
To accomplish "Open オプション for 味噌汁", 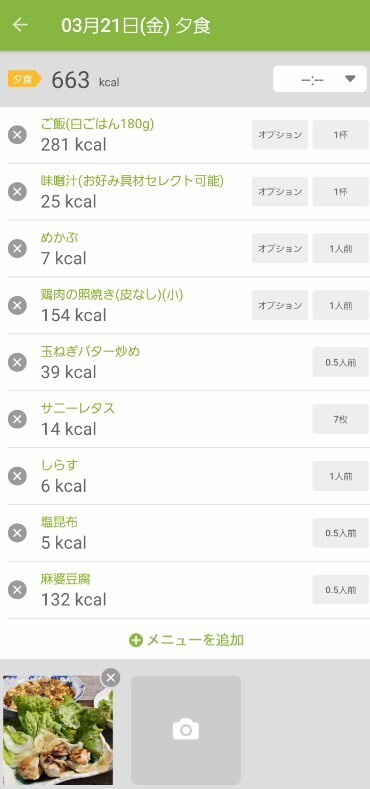I will pos(280,192).
